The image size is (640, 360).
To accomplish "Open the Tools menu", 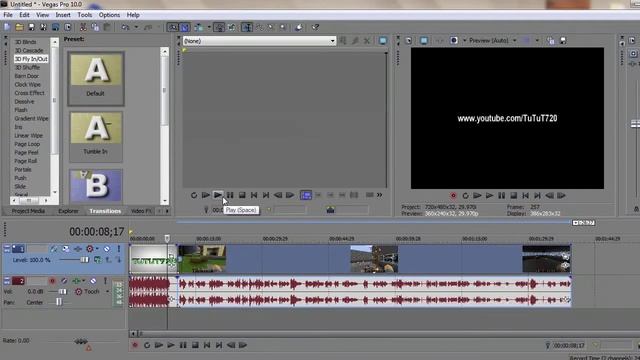I will click(x=84, y=15).
